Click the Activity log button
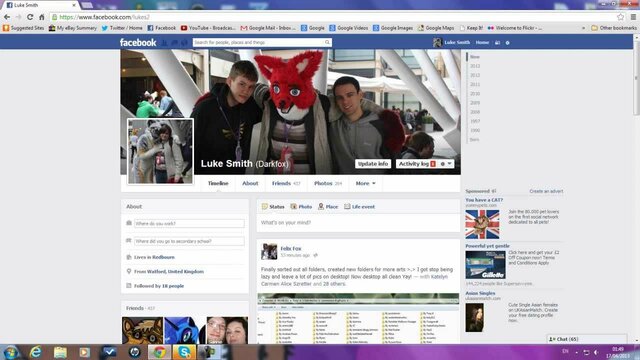 click(417, 164)
